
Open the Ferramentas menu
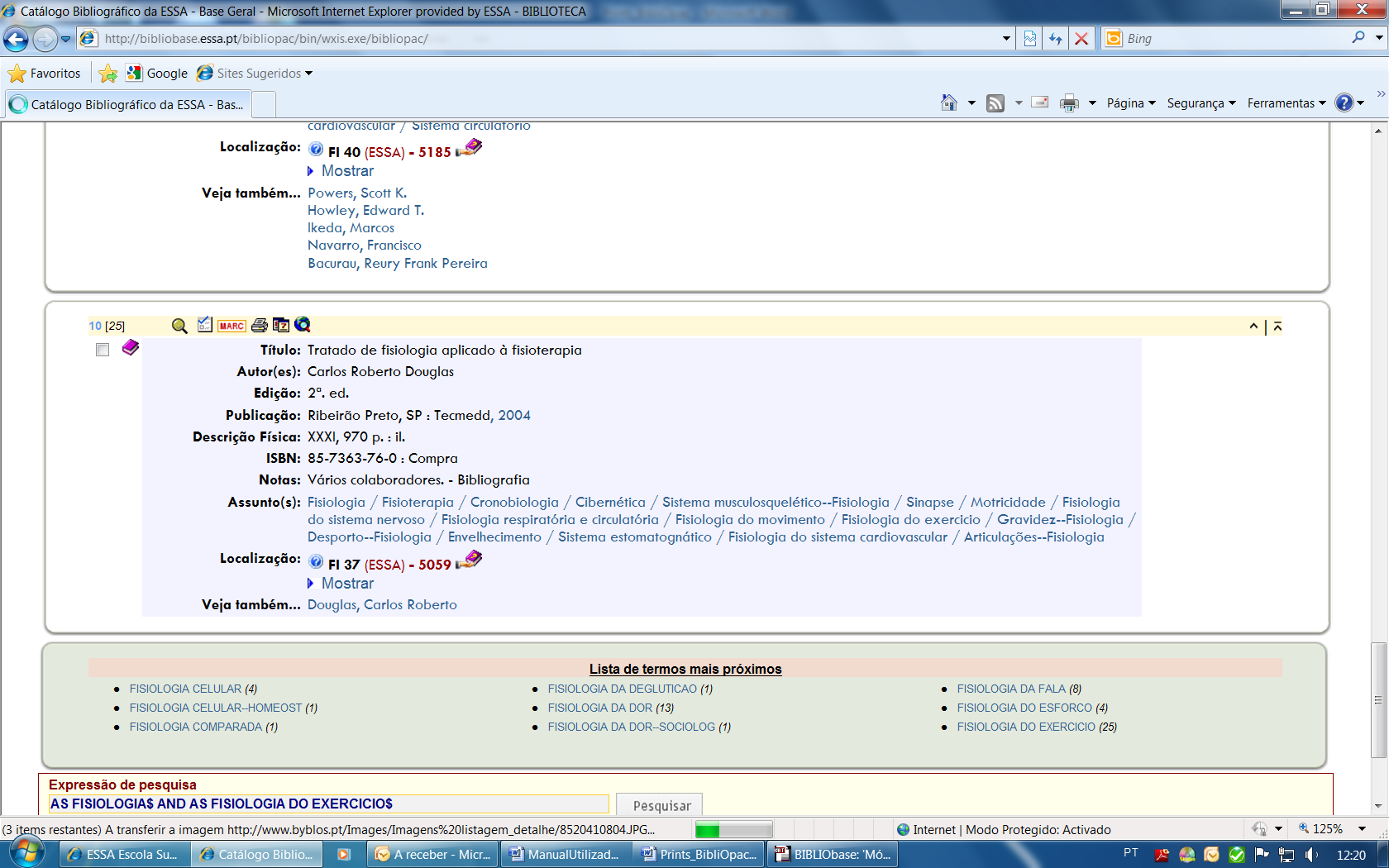1286,103
